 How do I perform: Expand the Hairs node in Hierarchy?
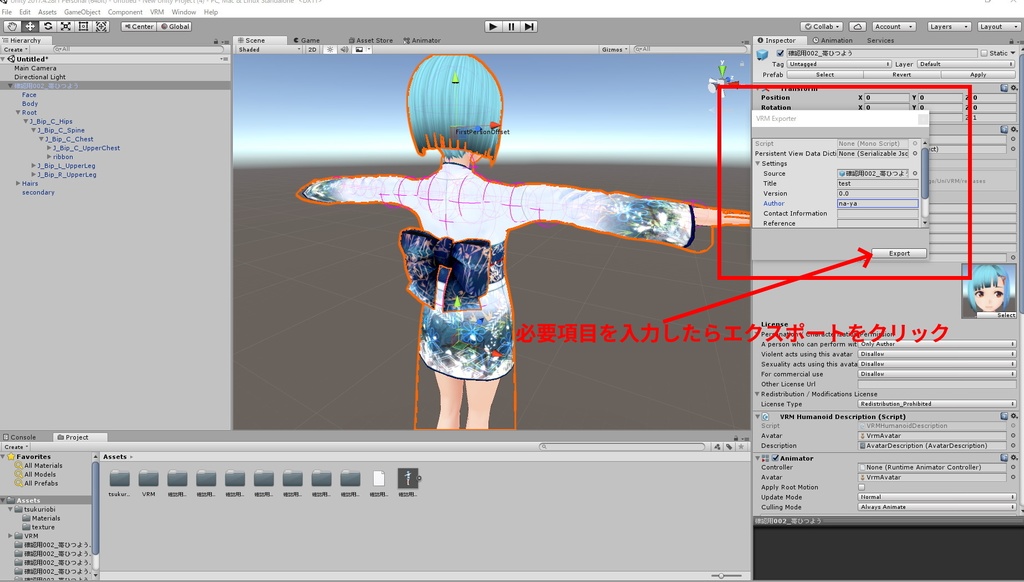(18, 184)
